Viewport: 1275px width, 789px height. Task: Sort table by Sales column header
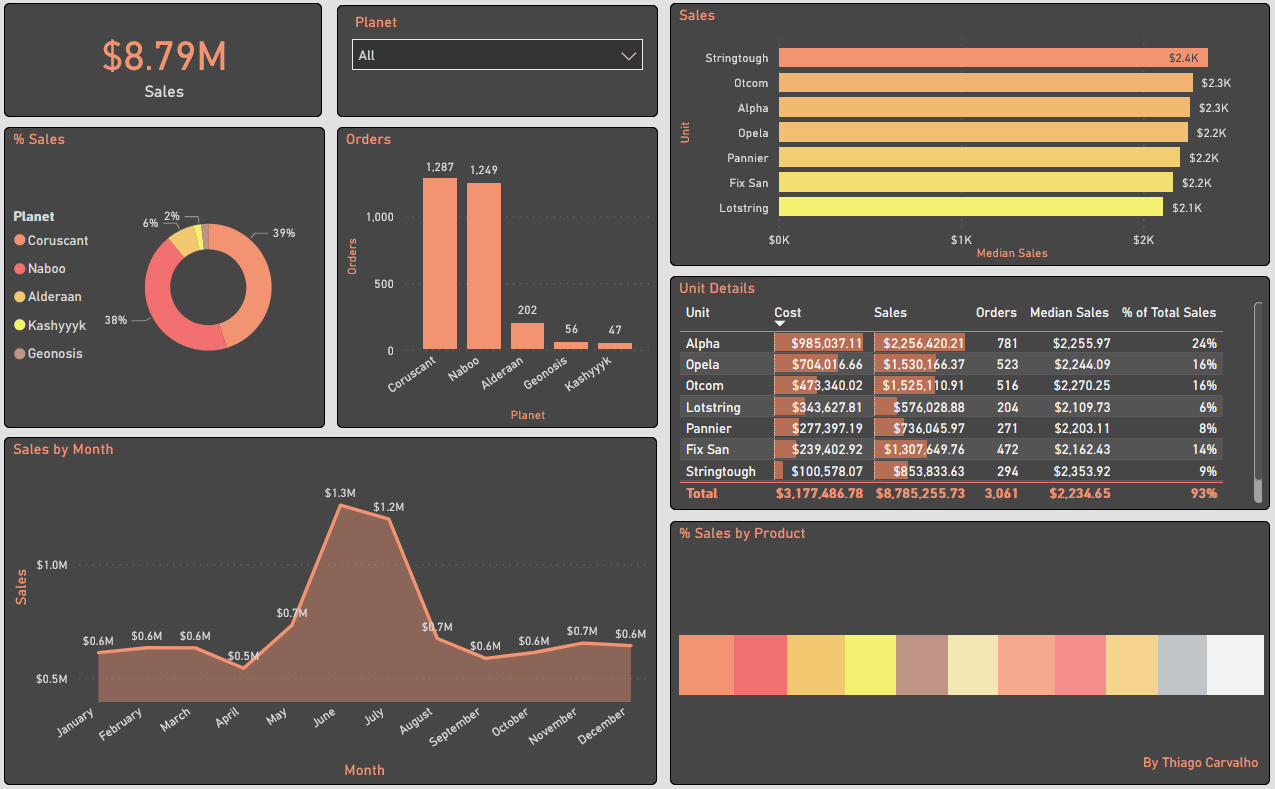click(891, 313)
